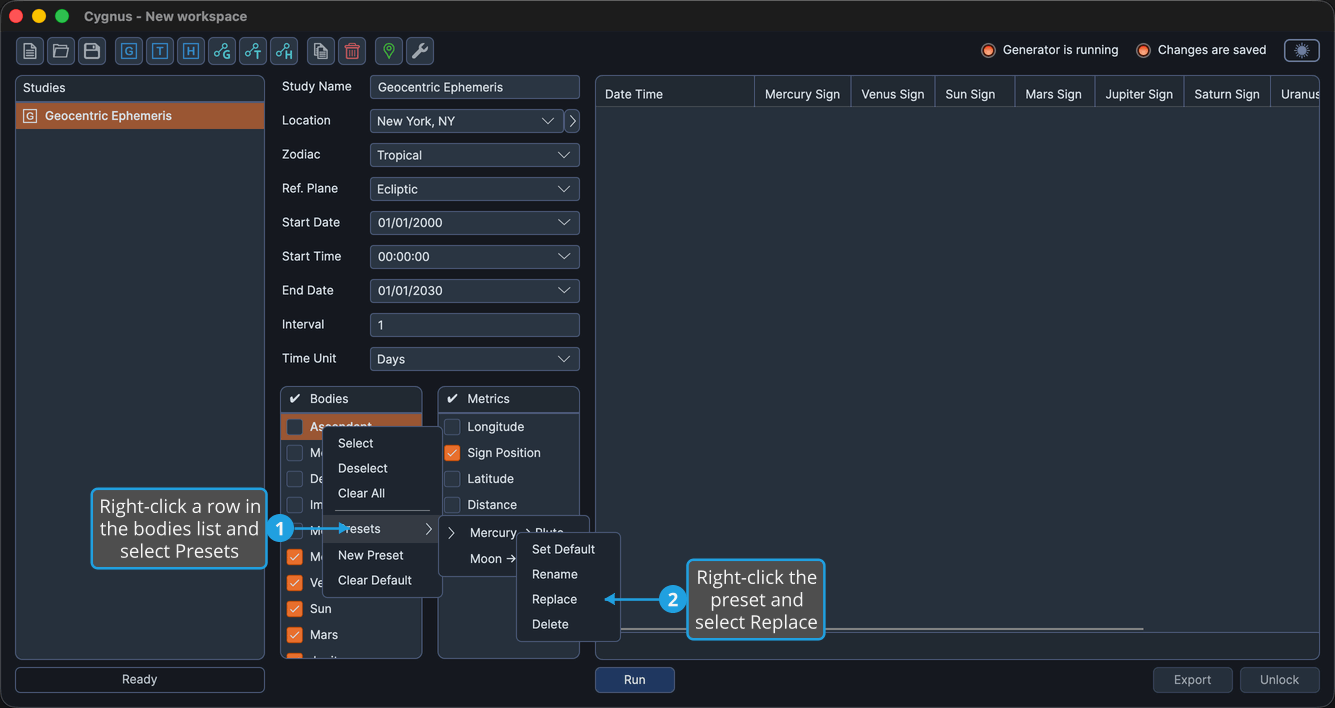
Task: Click the Jupiter Sign column header
Action: [x=1139, y=94]
